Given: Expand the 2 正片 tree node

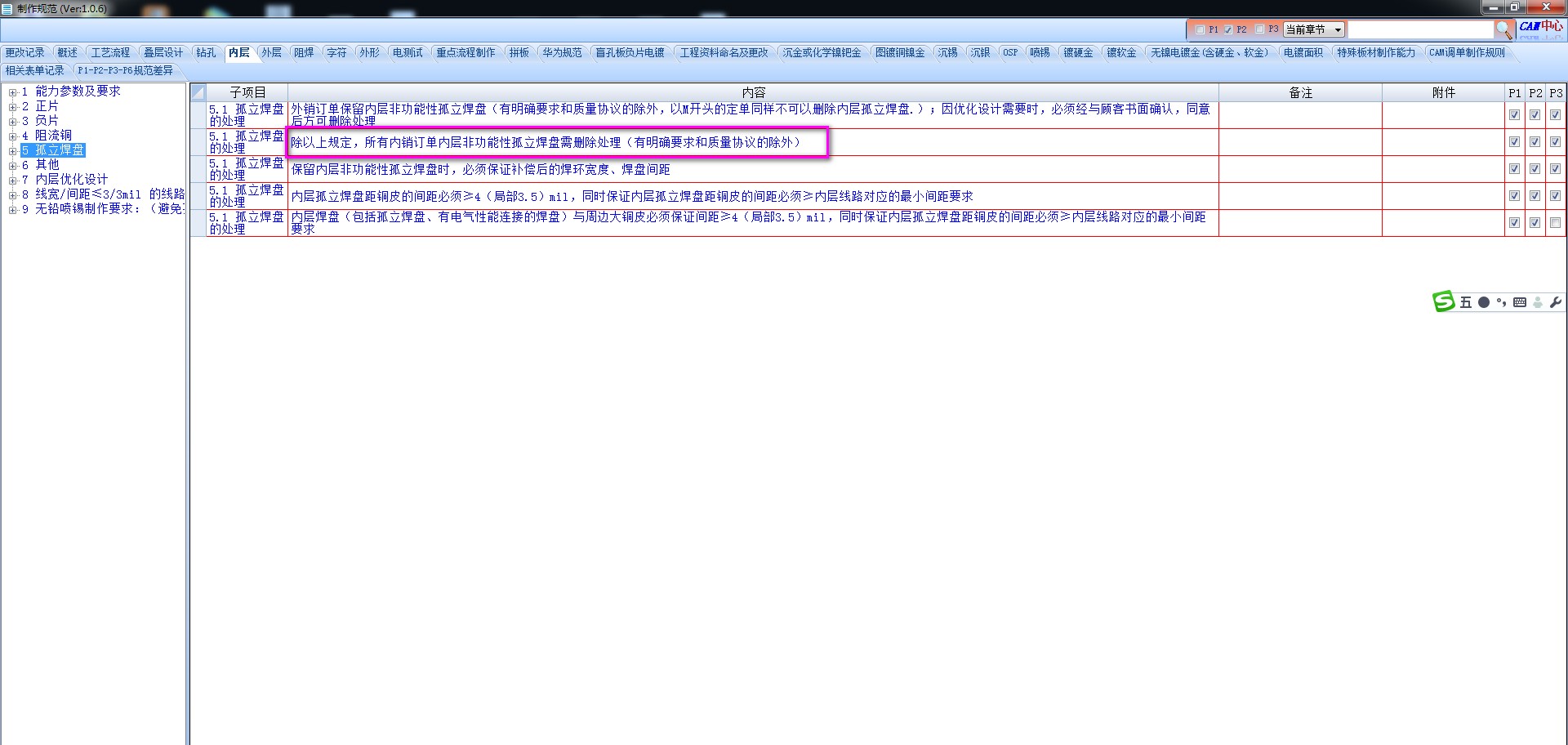Looking at the screenshot, I should [12, 107].
